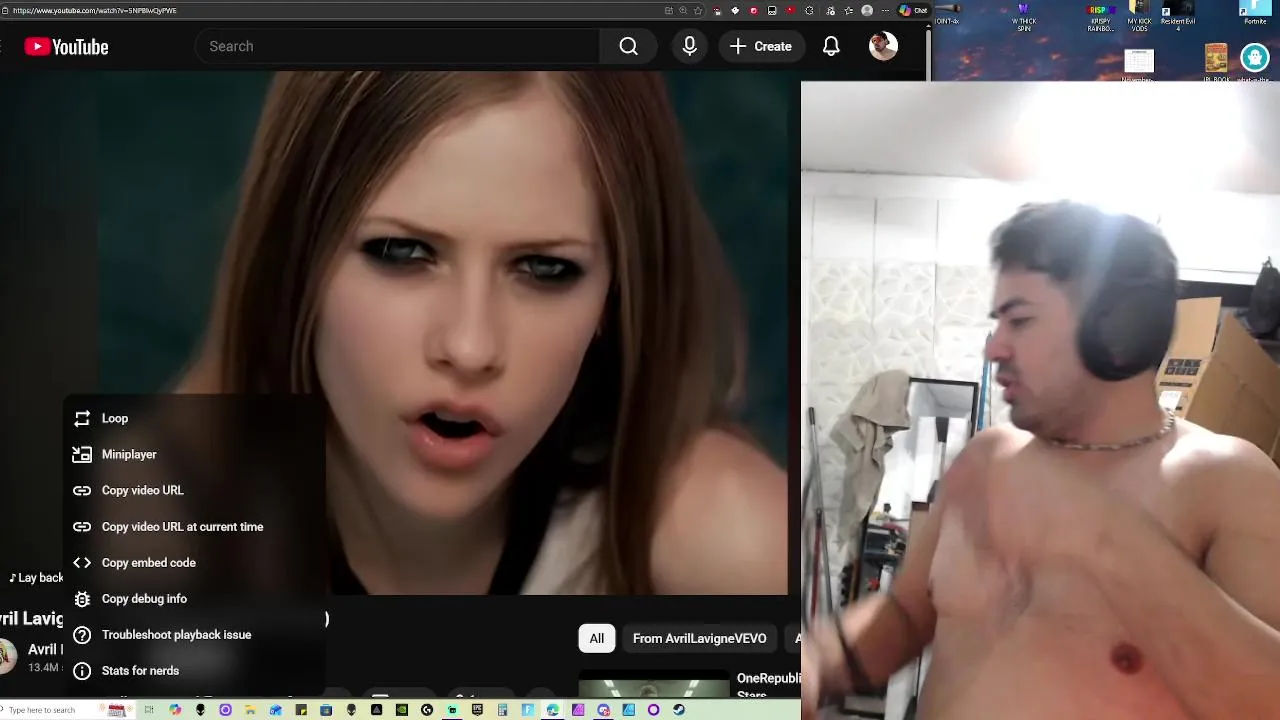Open Task View on taskbar
Screen dimensions: 1280x720
pos(149,710)
